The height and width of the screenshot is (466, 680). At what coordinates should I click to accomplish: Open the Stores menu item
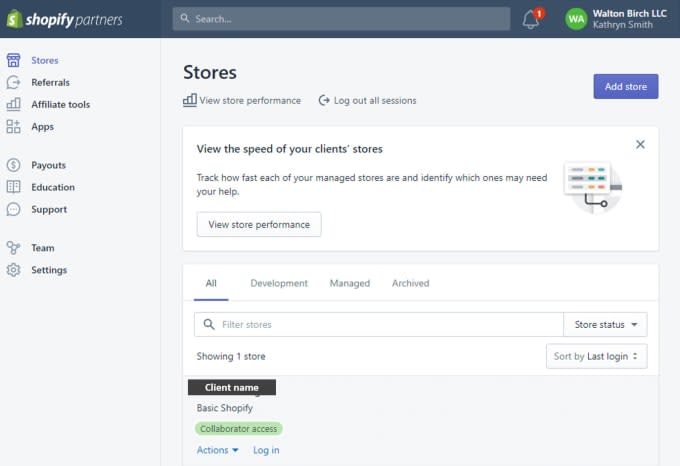(x=45, y=60)
